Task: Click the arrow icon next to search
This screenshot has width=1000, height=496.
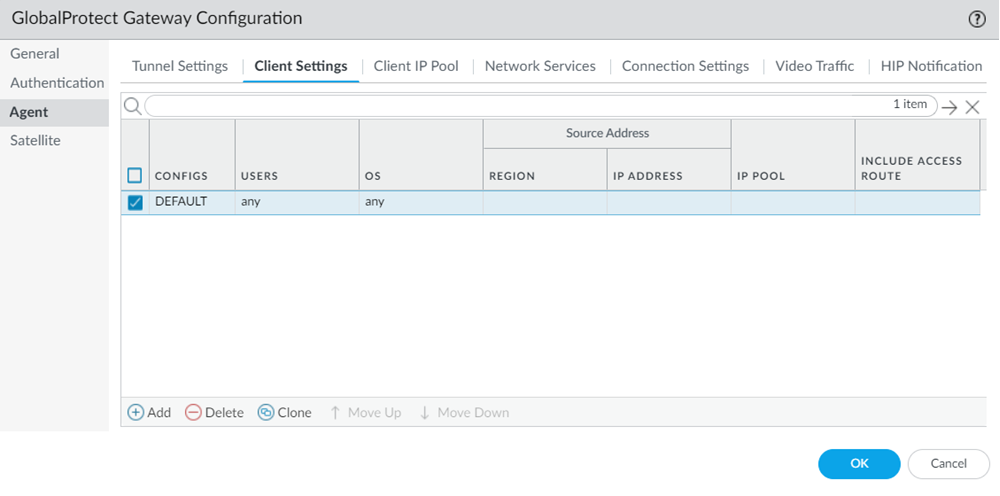Action: [949, 107]
